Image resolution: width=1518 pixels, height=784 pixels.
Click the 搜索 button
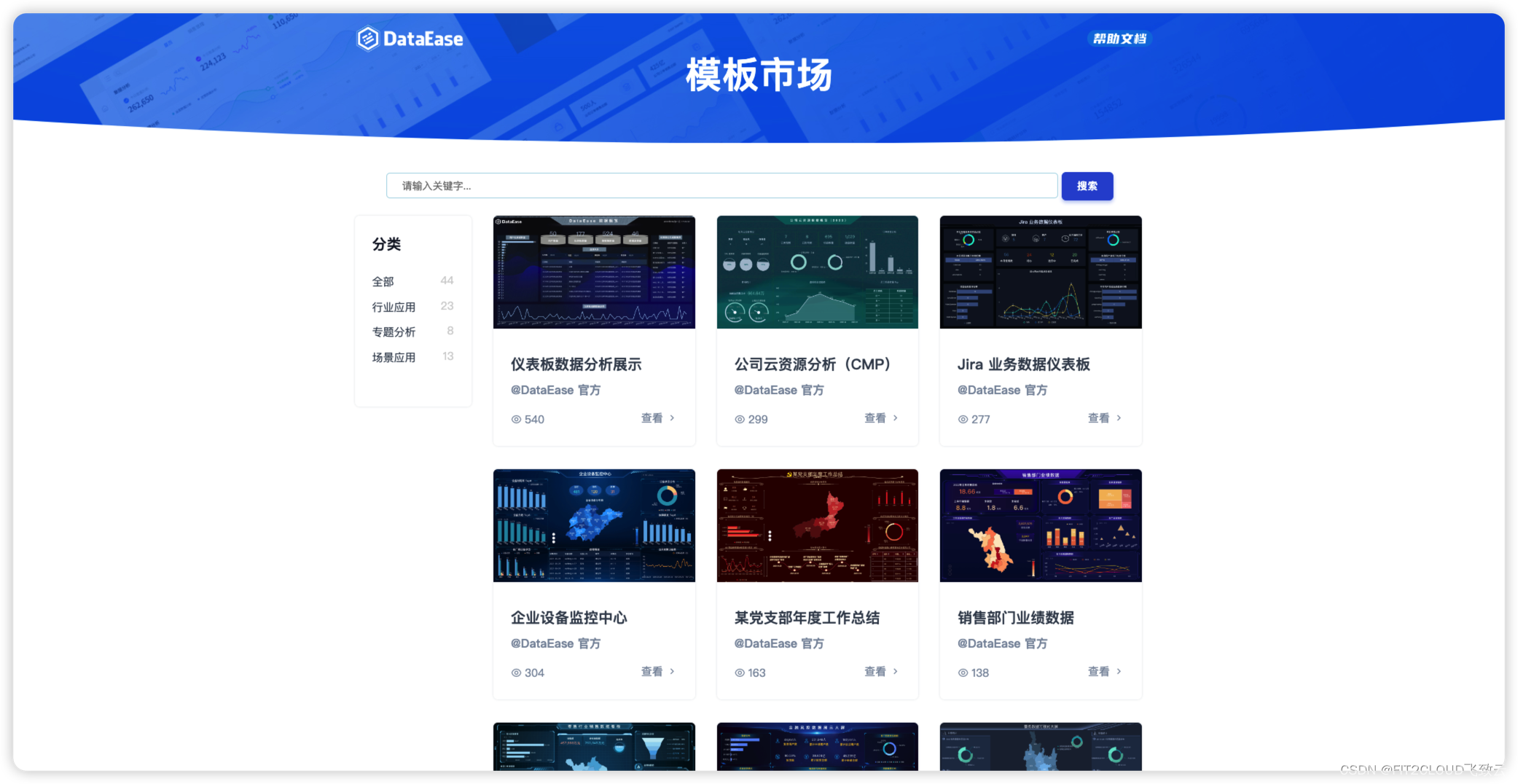coord(1087,186)
